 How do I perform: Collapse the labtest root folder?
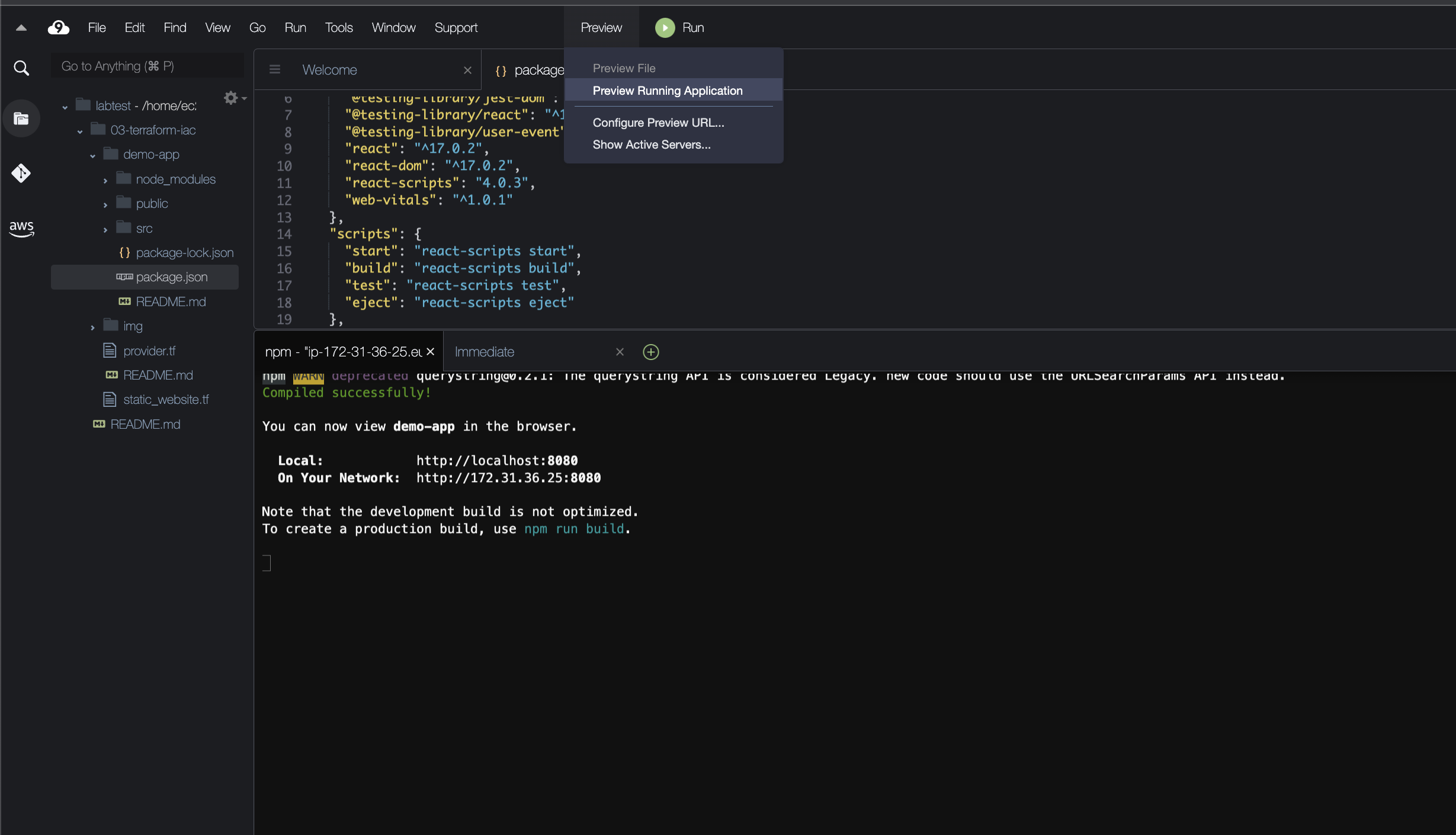65,107
